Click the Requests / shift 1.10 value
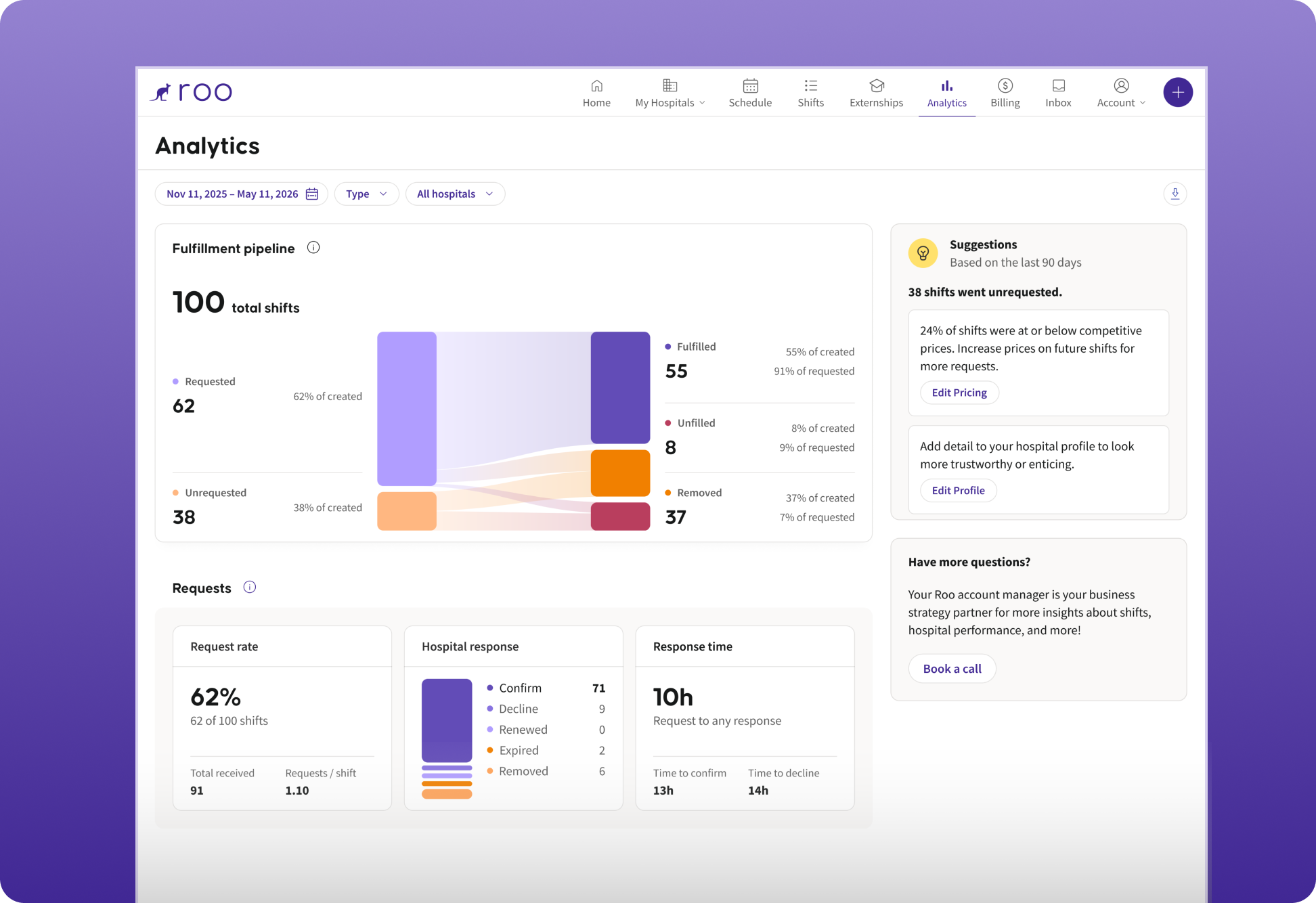The image size is (1316, 903). pyautogui.click(x=297, y=790)
